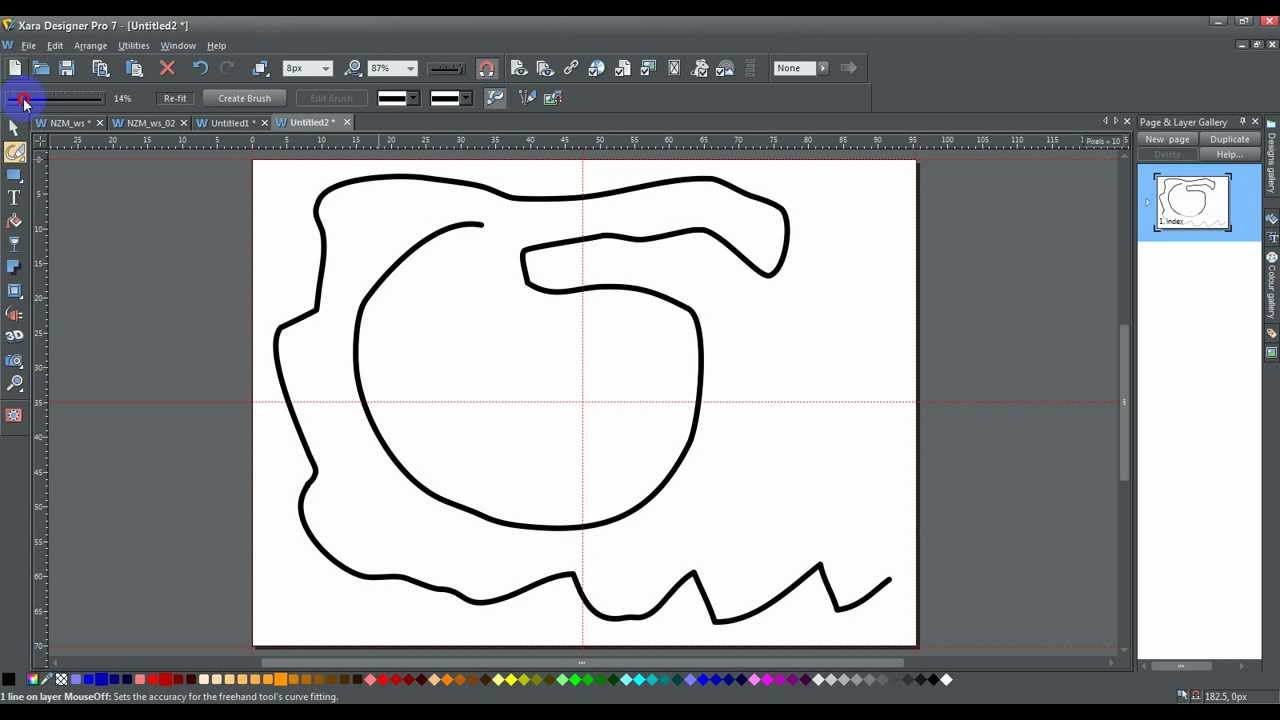1280x720 pixels.
Task: Toggle the crossed-box icon
Action: click(x=674, y=68)
